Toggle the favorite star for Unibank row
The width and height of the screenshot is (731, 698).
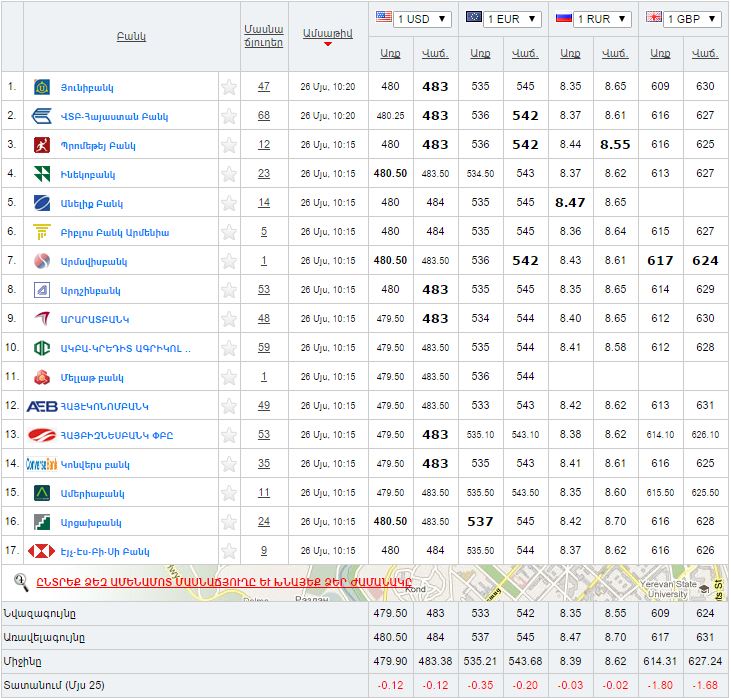[229, 87]
